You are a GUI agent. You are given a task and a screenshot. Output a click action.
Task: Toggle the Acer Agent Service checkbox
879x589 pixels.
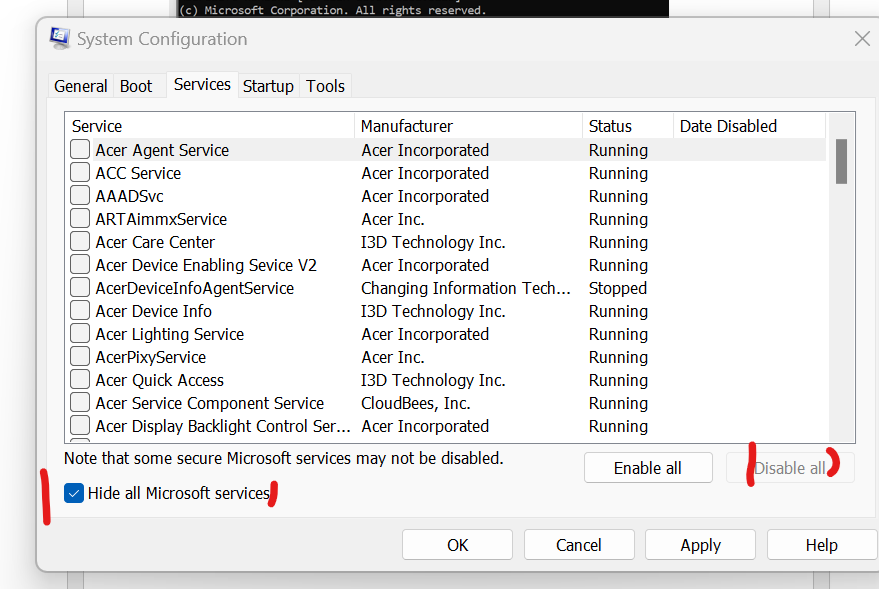80,150
